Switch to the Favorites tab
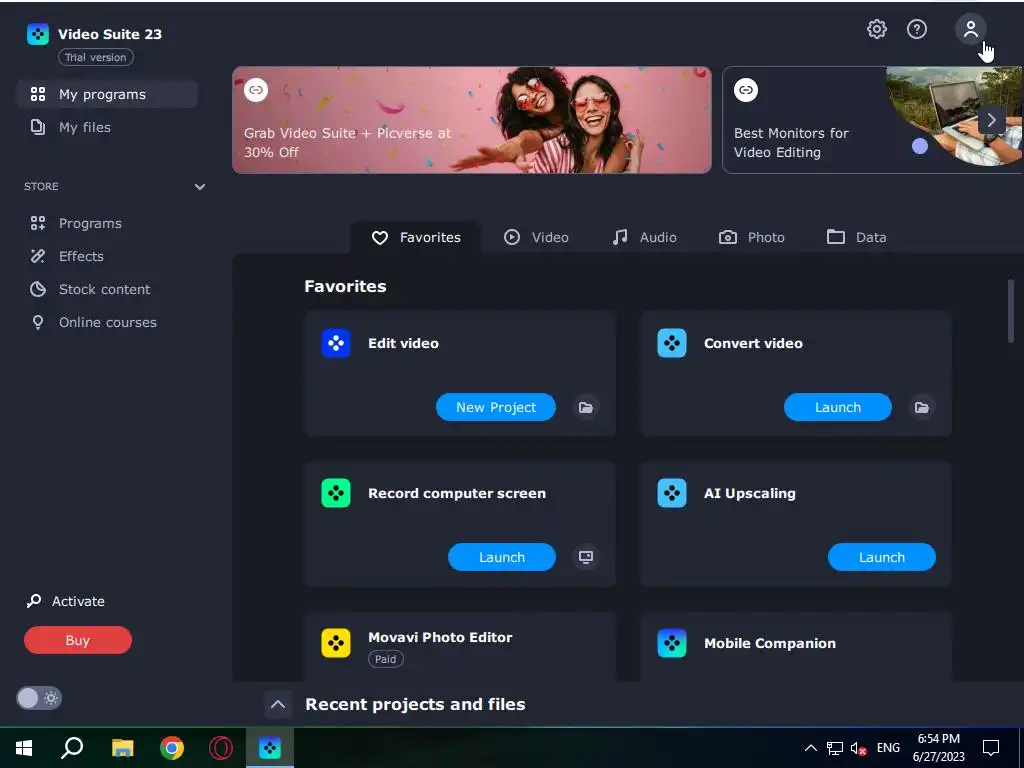 (416, 237)
